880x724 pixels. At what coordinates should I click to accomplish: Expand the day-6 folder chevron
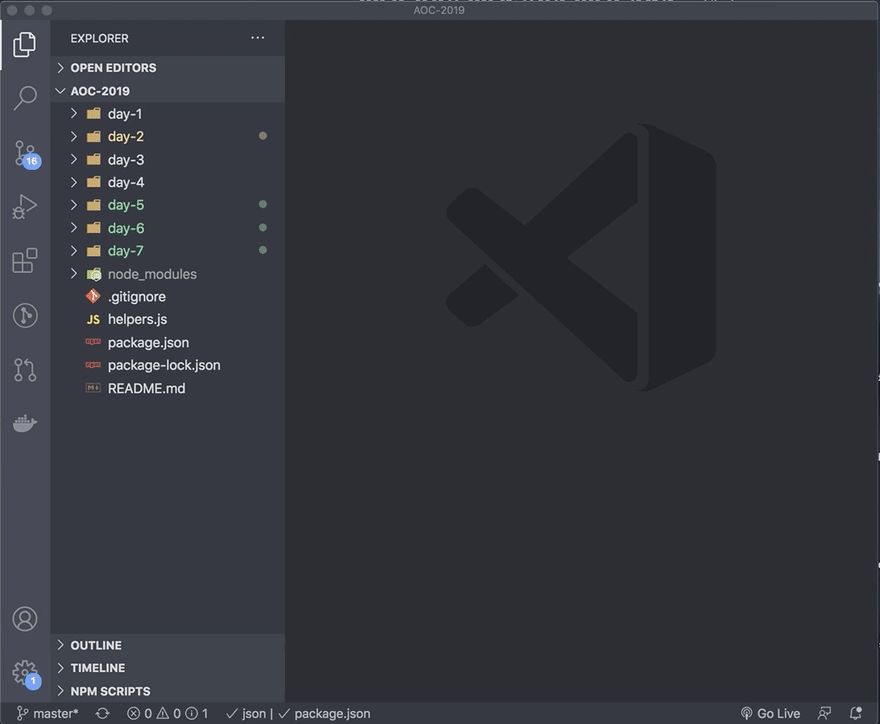tap(74, 228)
